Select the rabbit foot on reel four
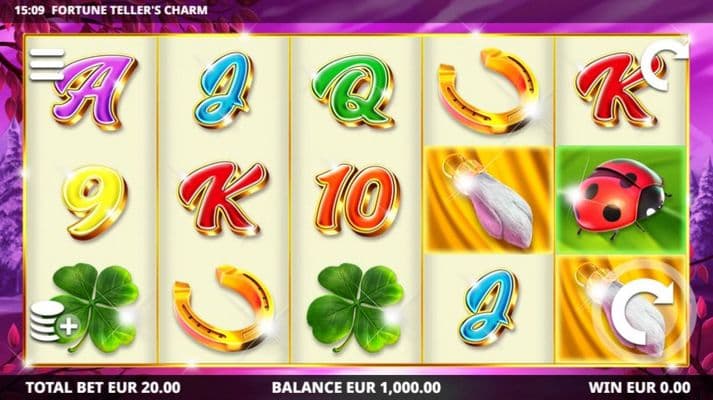Screen dimensions: 713x400 tap(489, 200)
